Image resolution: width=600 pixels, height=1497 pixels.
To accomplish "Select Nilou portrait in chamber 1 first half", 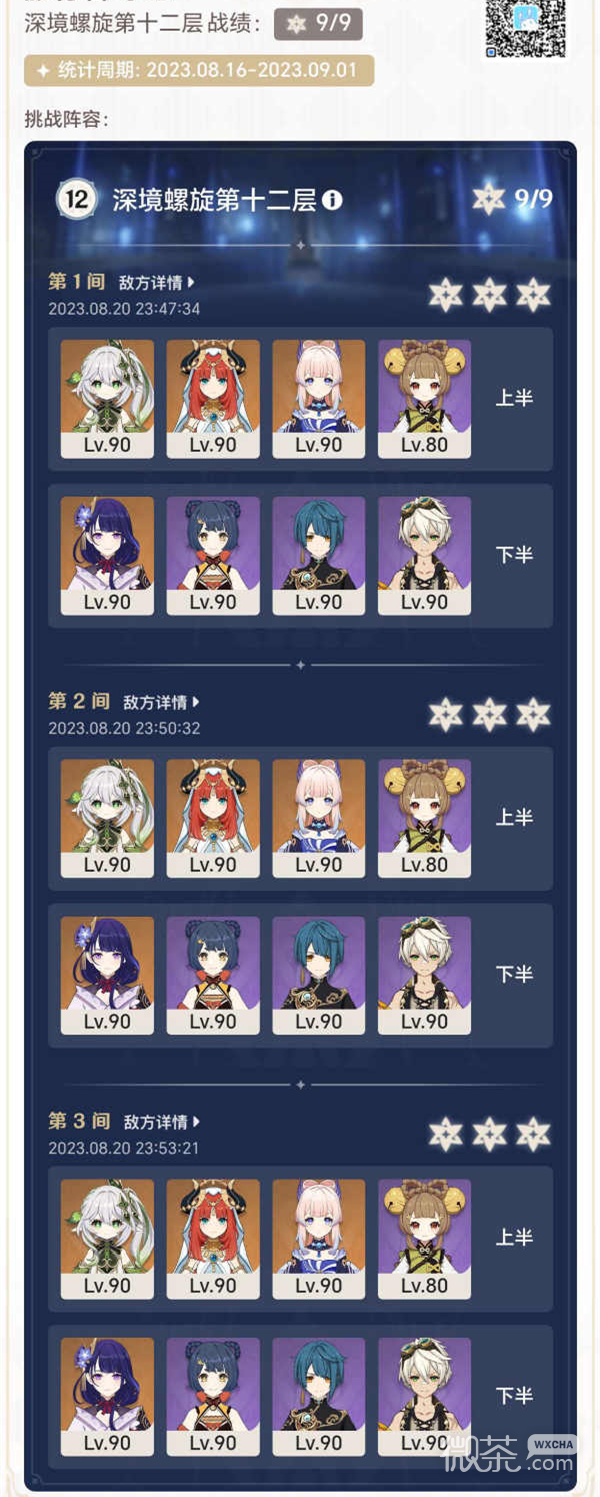I will 213,399.
